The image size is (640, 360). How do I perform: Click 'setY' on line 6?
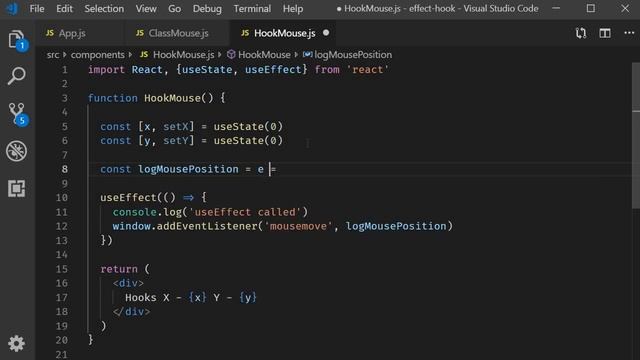click(x=176, y=141)
